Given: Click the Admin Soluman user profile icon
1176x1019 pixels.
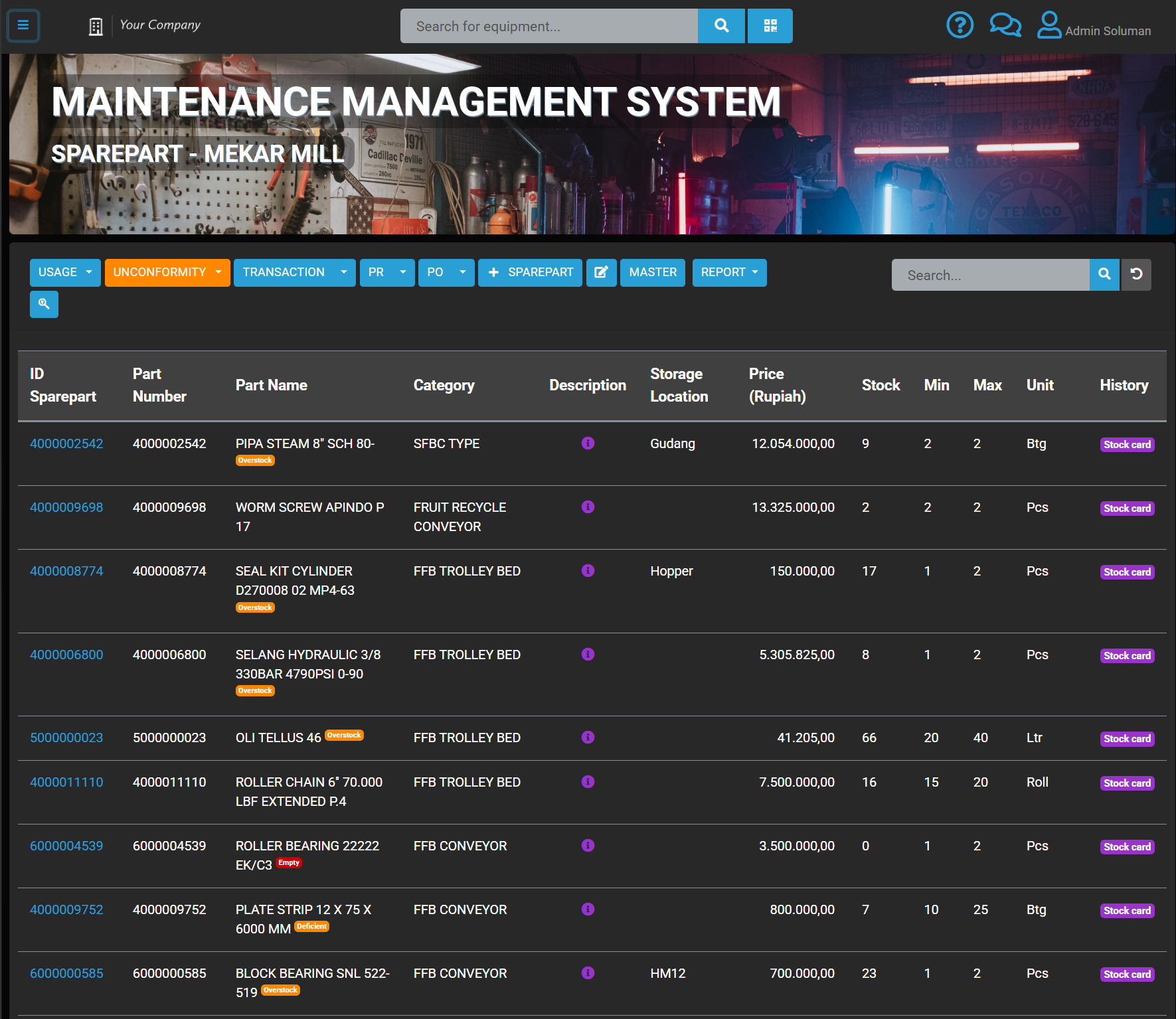Looking at the screenshot, I should 1049,26.
